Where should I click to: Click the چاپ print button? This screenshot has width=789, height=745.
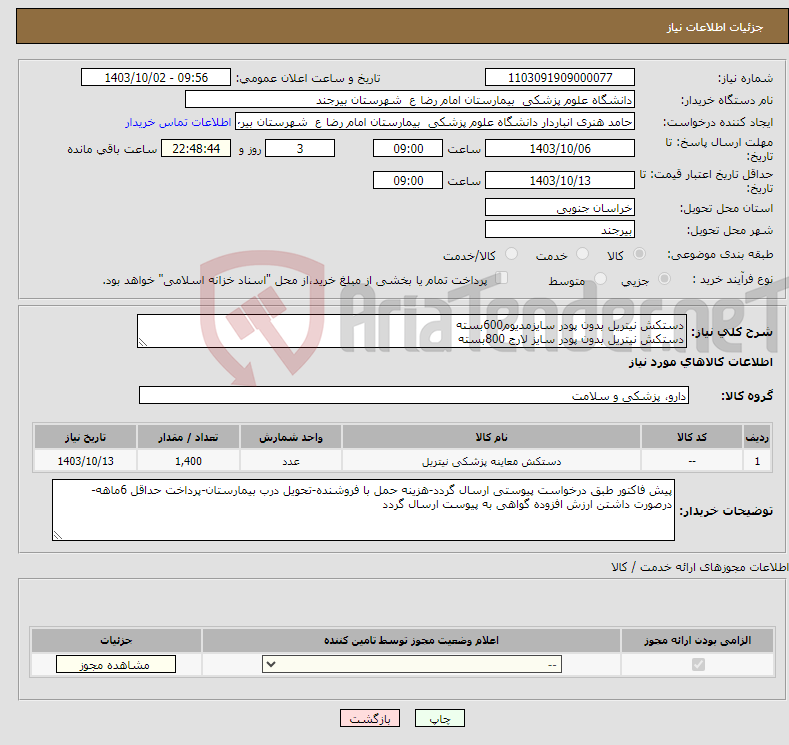pos(440,719)
